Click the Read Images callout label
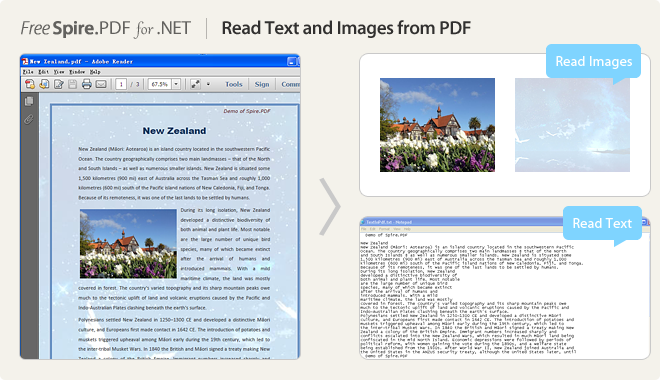This screenshot has height=380, width=660. coord(593,61)
